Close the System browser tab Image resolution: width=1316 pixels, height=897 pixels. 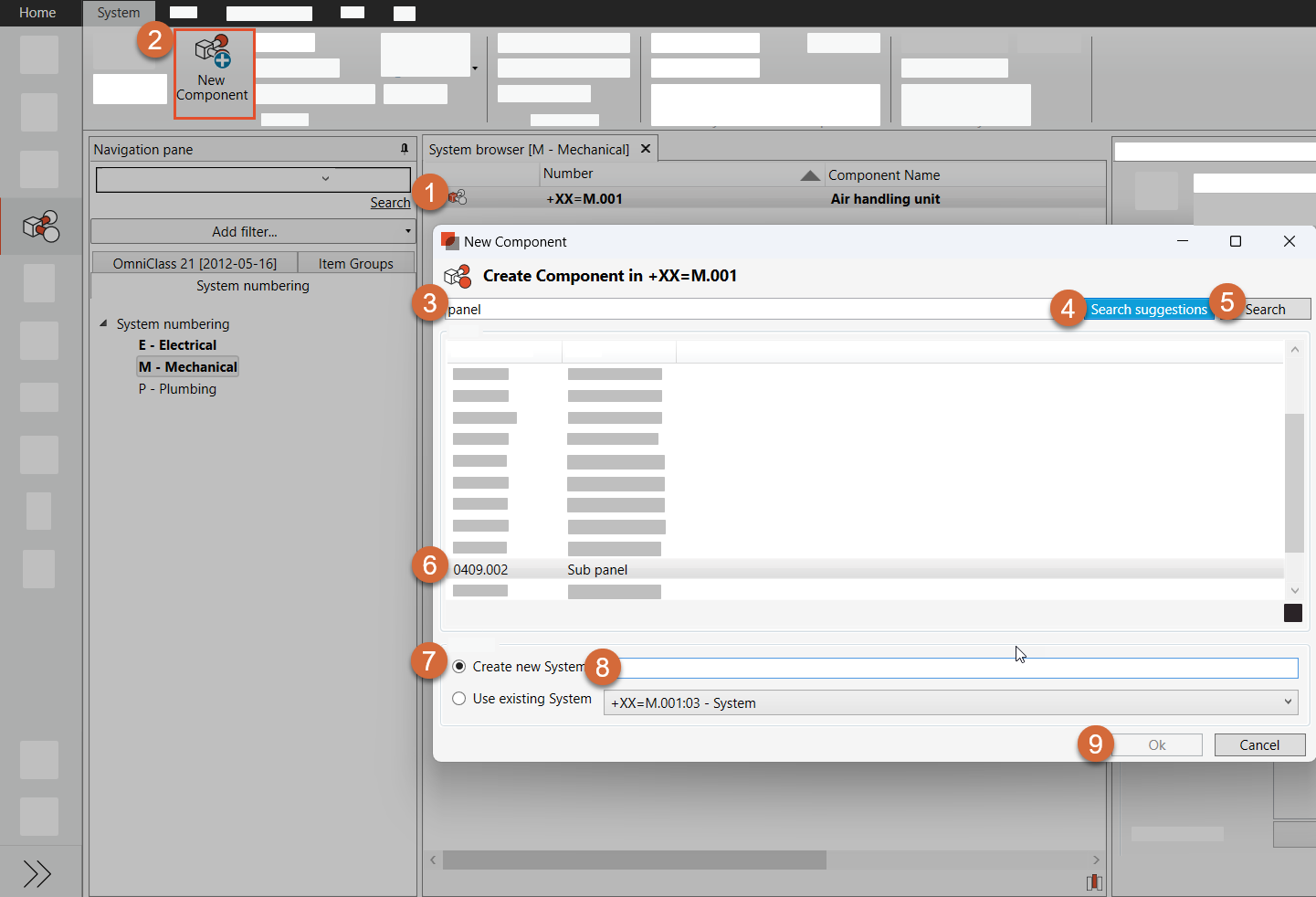coord(646,149)
